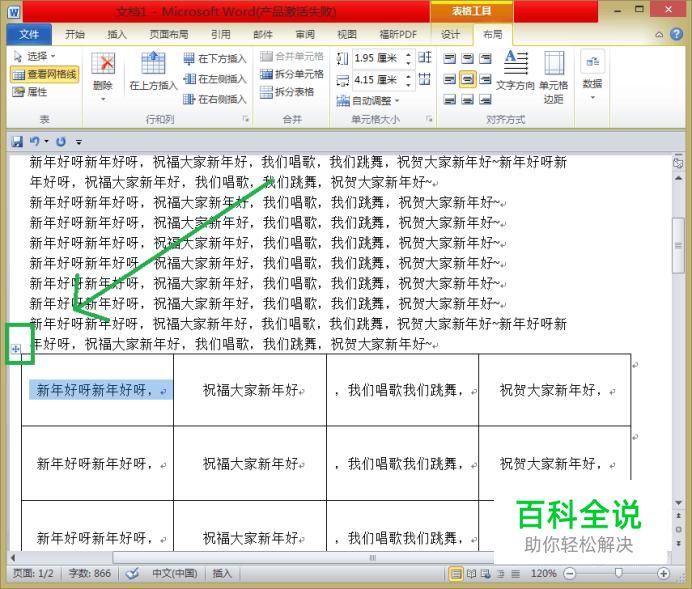Decrease column width with down stepper
This screenshot has width=692, height=589.
(x=409, y=84)
